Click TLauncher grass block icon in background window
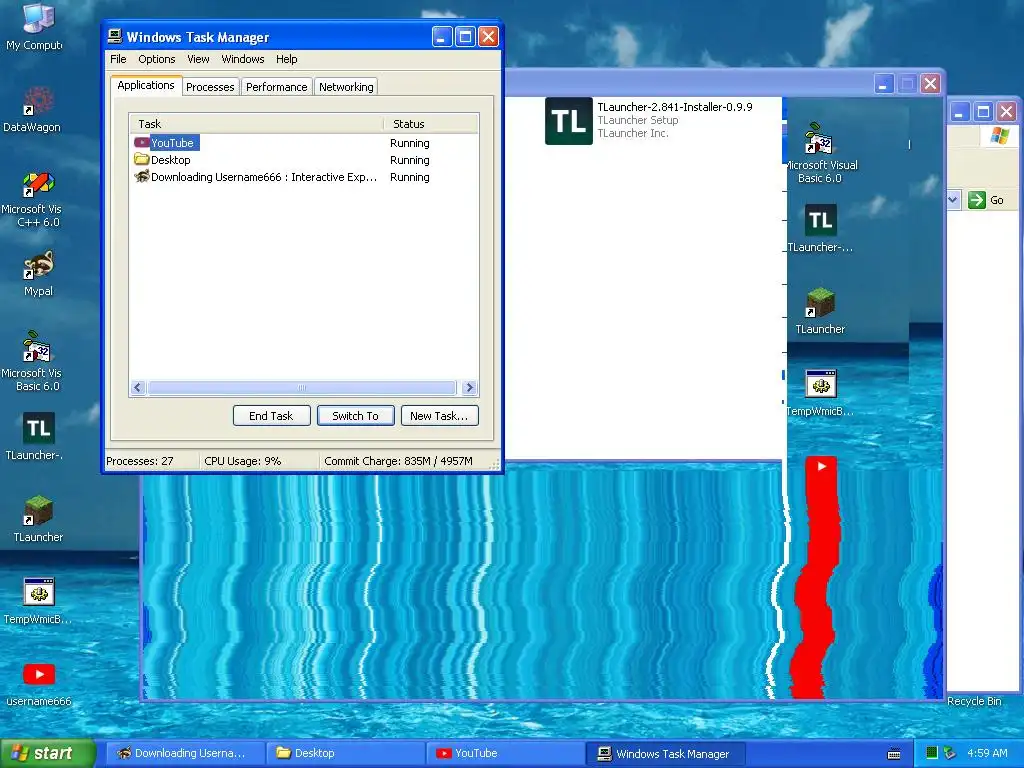The width and height of the screenshot is (1024, 768). coord(820,302)
